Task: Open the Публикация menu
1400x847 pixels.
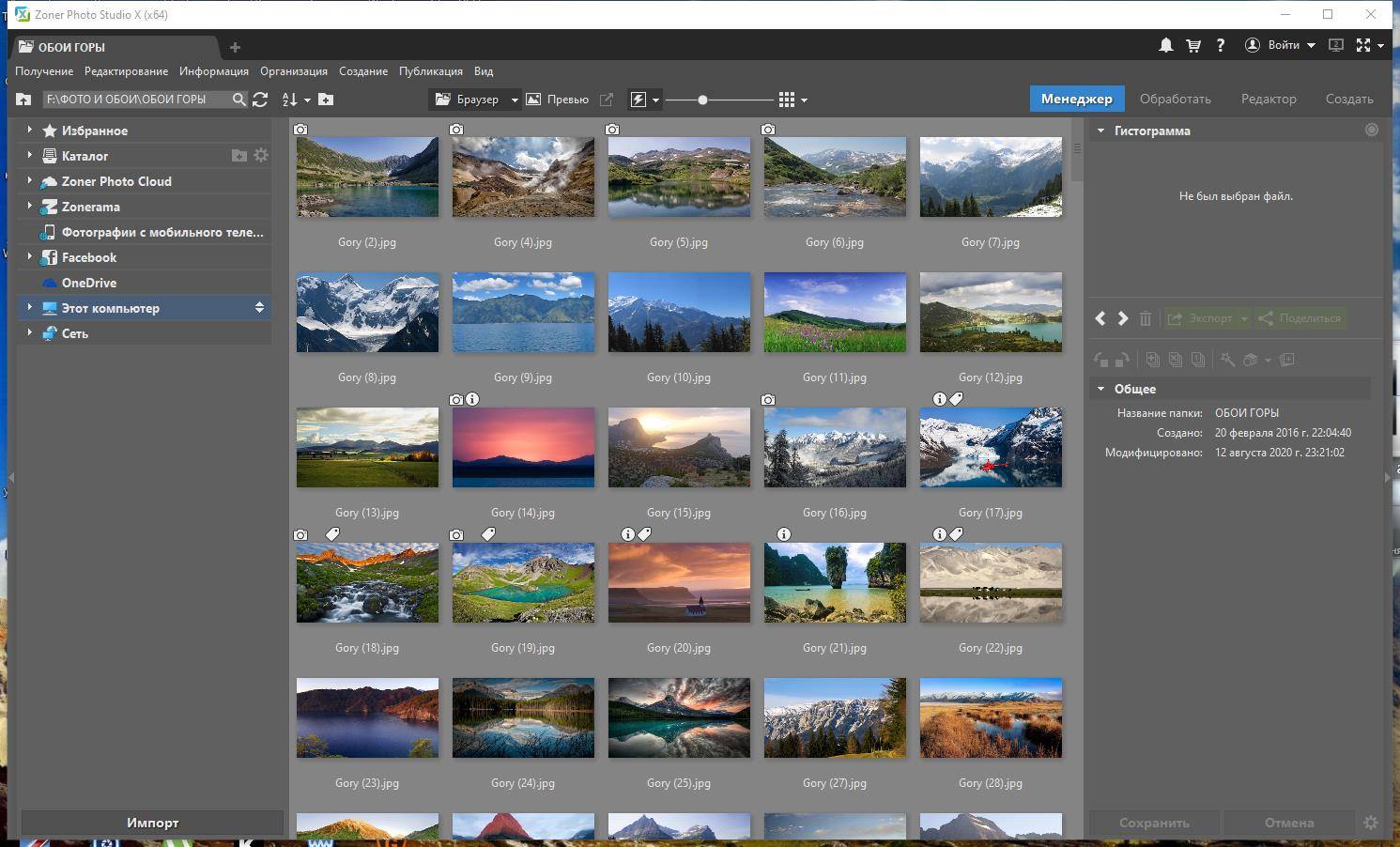Action: point(431,71)
